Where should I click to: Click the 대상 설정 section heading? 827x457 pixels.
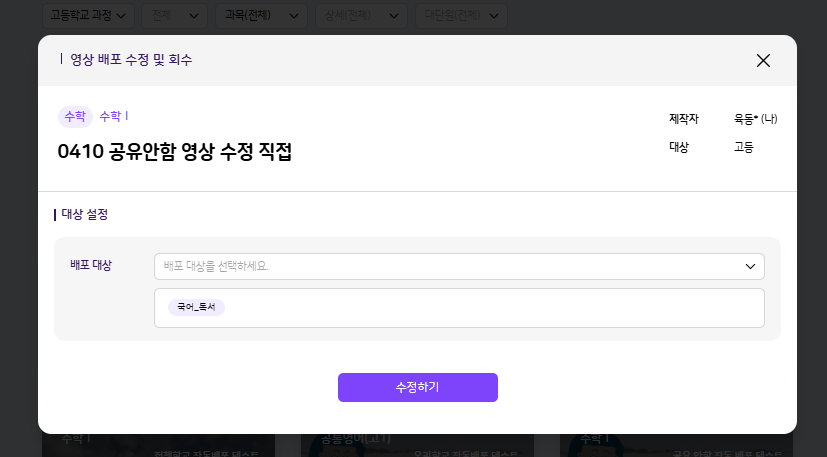click(x=84, y=214)
